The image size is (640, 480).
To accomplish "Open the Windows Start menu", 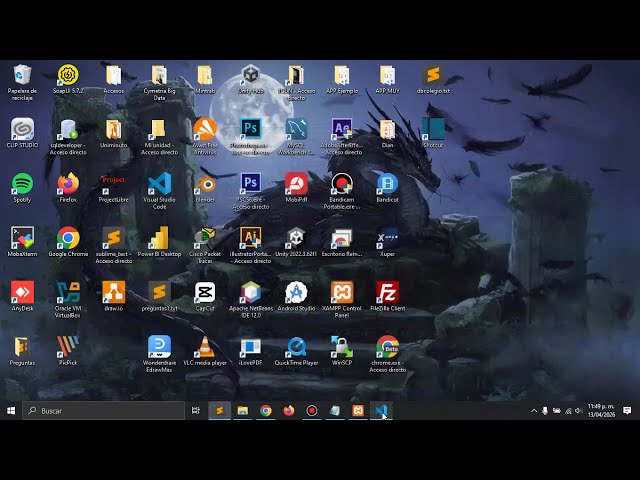I will pyautogui.click(x=11, y=411).
